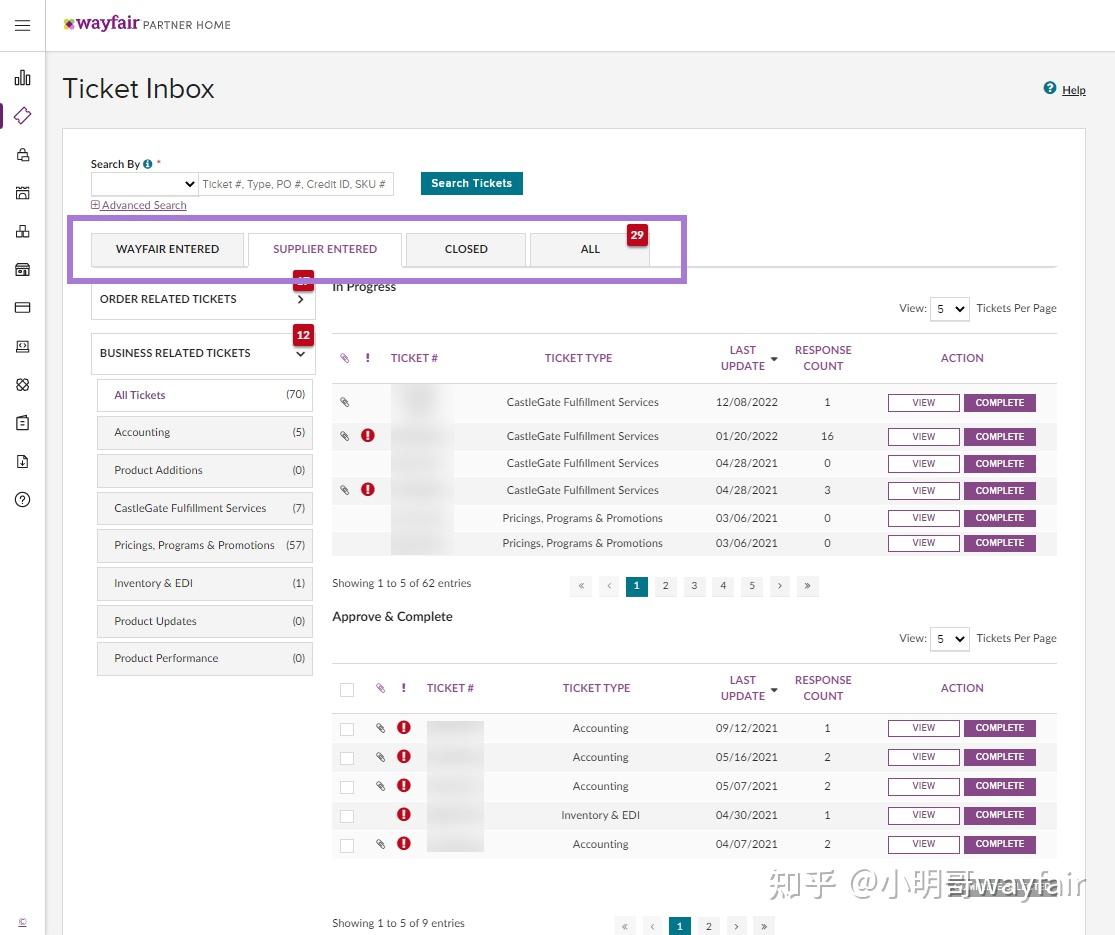Screen dimensions: 1115x935
Task: Select the tickets tag icon in sidebar
Action: click(22, 115)
